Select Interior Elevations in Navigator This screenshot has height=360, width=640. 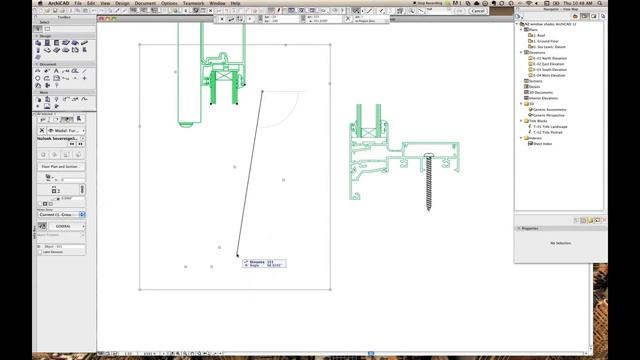(541, 98)
